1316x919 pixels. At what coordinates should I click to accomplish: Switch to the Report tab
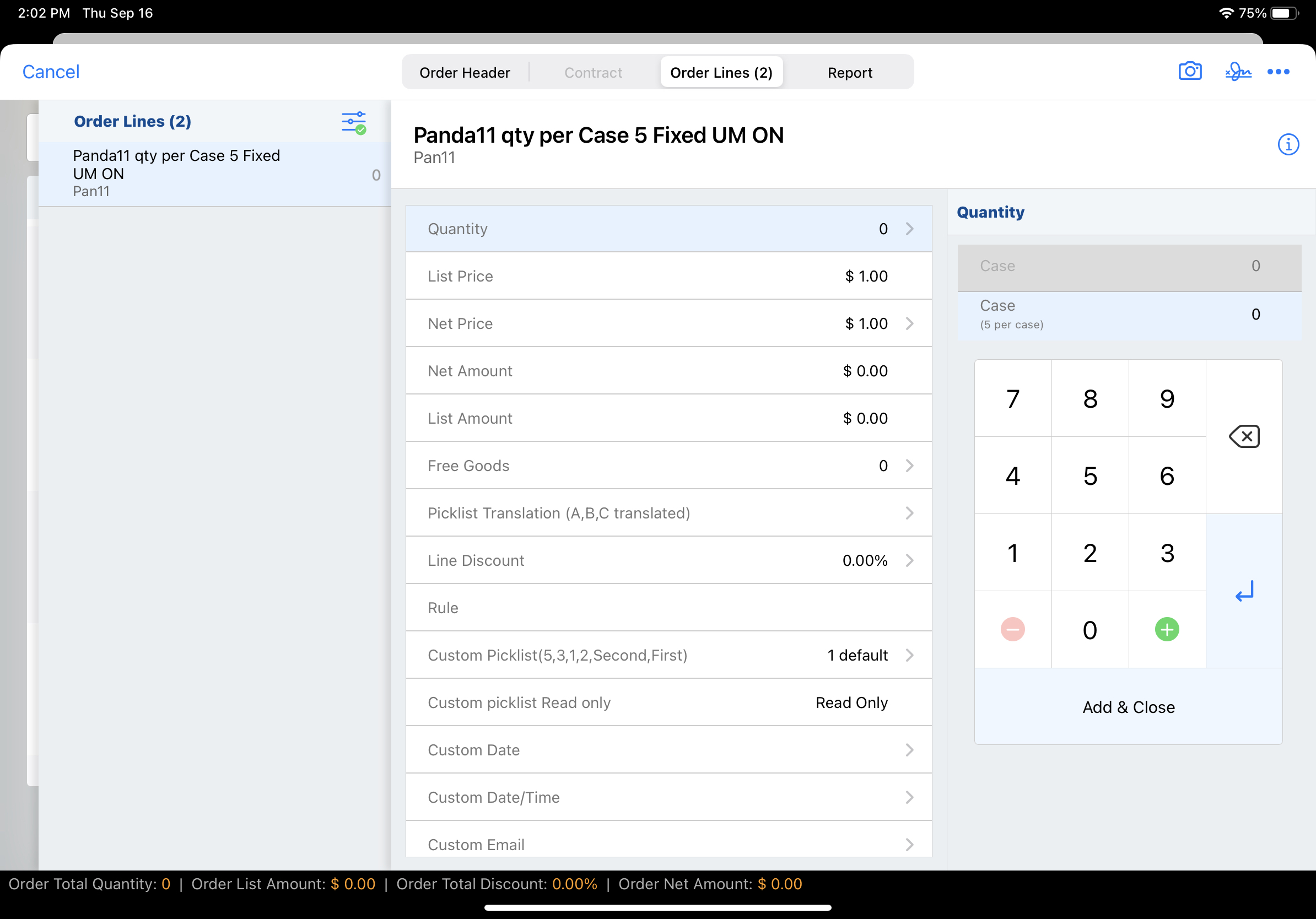849,73
